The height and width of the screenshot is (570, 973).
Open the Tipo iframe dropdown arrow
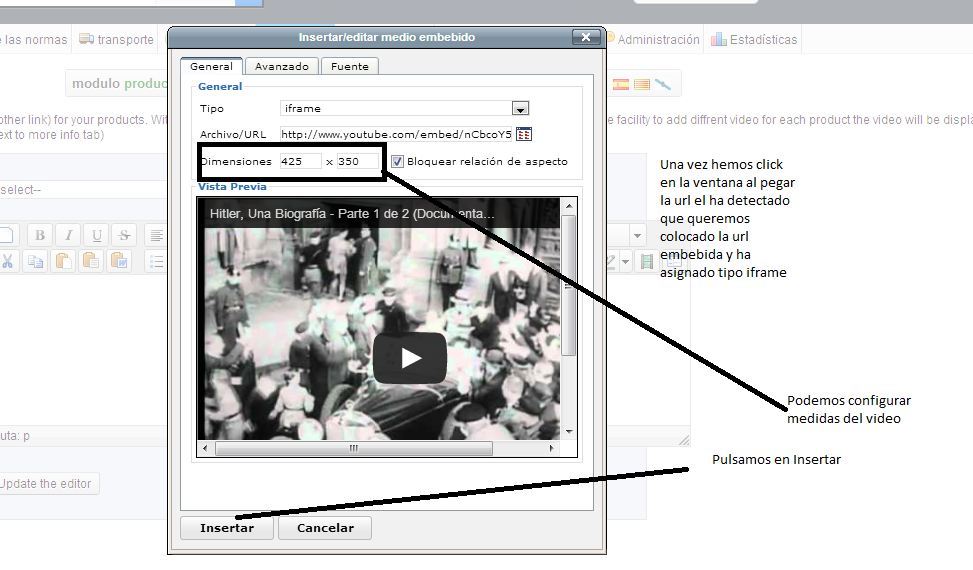(520, 109)
